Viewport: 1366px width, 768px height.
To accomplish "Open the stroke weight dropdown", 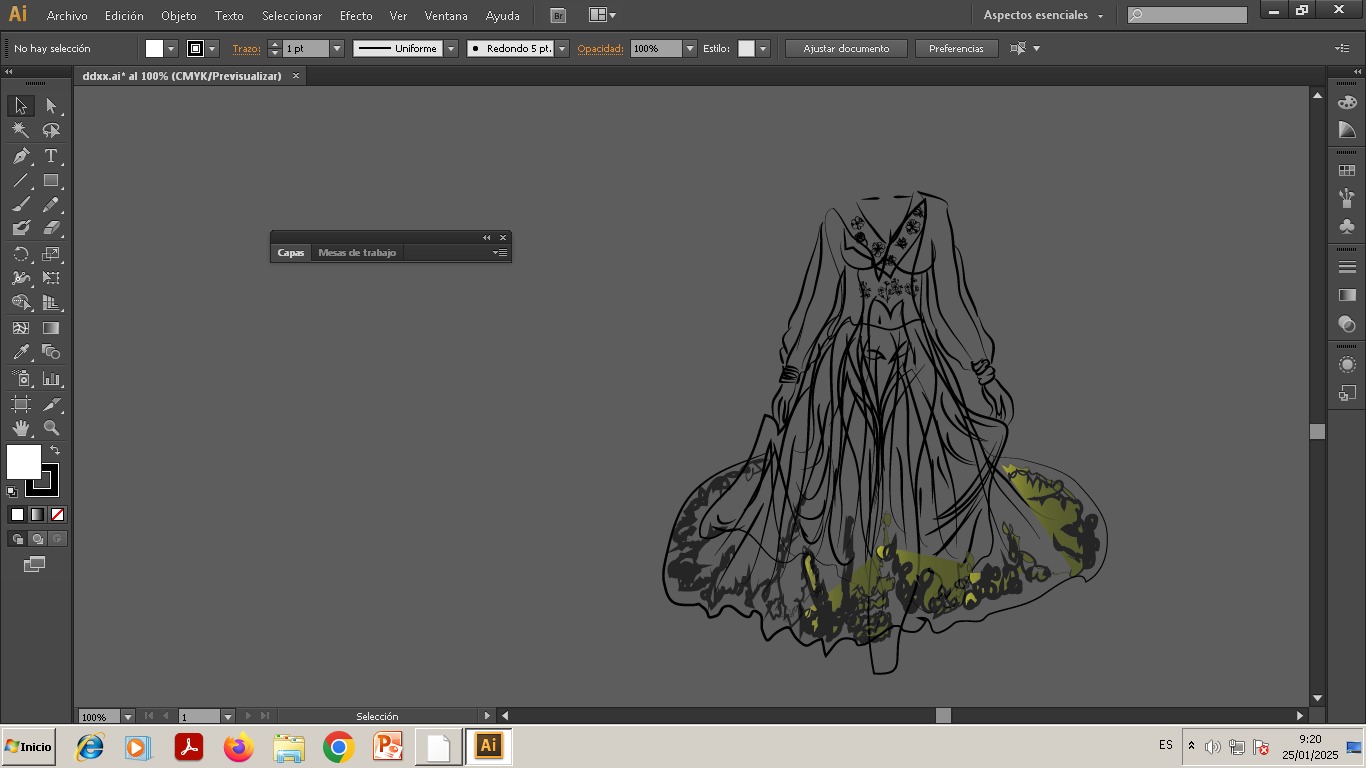I will click(337, 48).
